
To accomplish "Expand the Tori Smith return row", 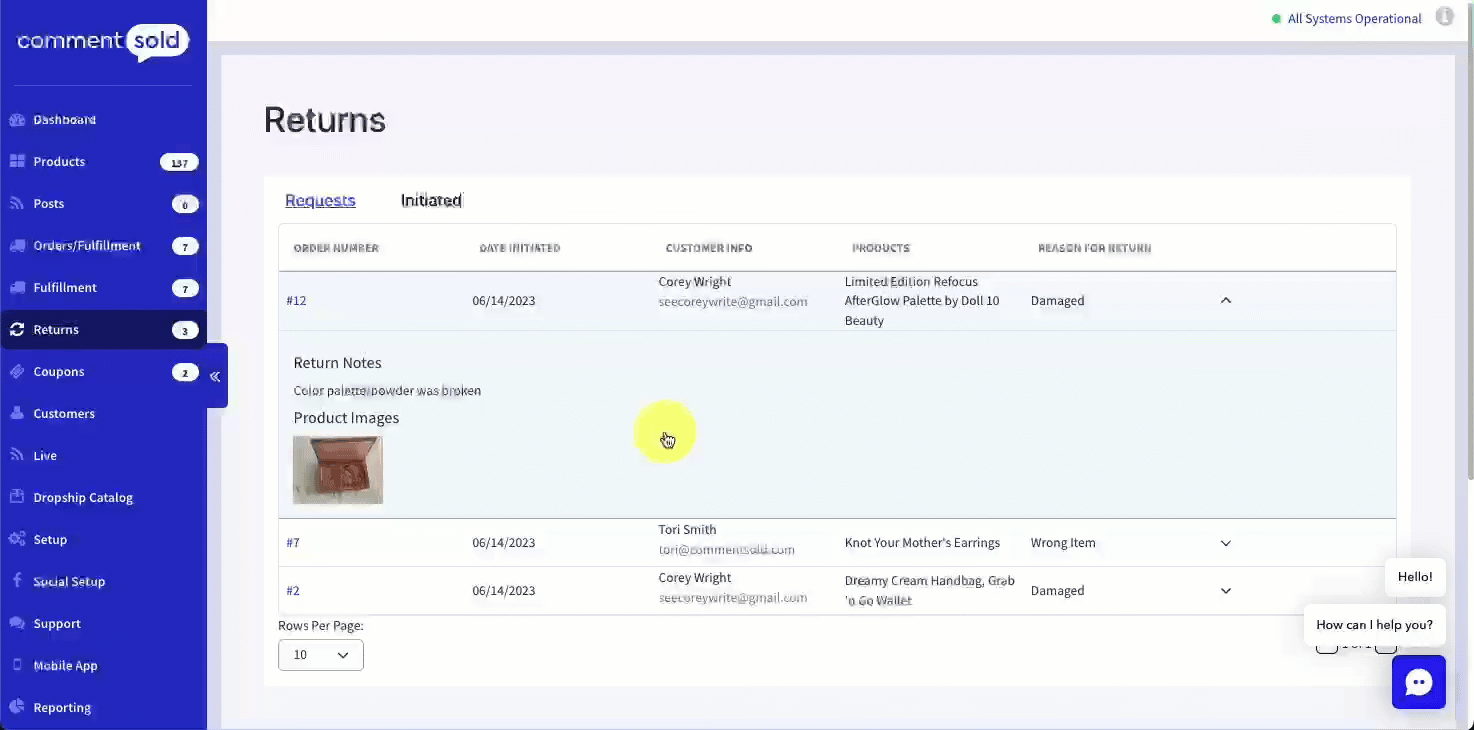I will point(1225,543).
